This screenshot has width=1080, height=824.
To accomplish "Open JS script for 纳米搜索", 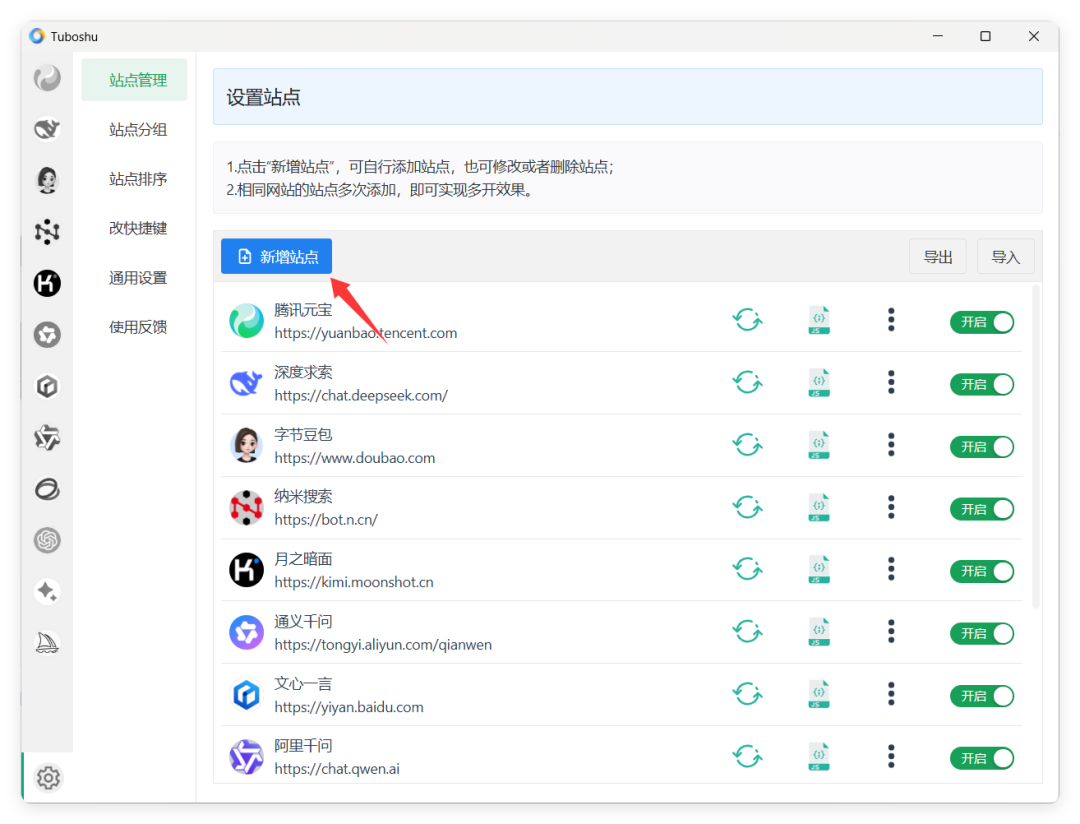I will (819, 507).
